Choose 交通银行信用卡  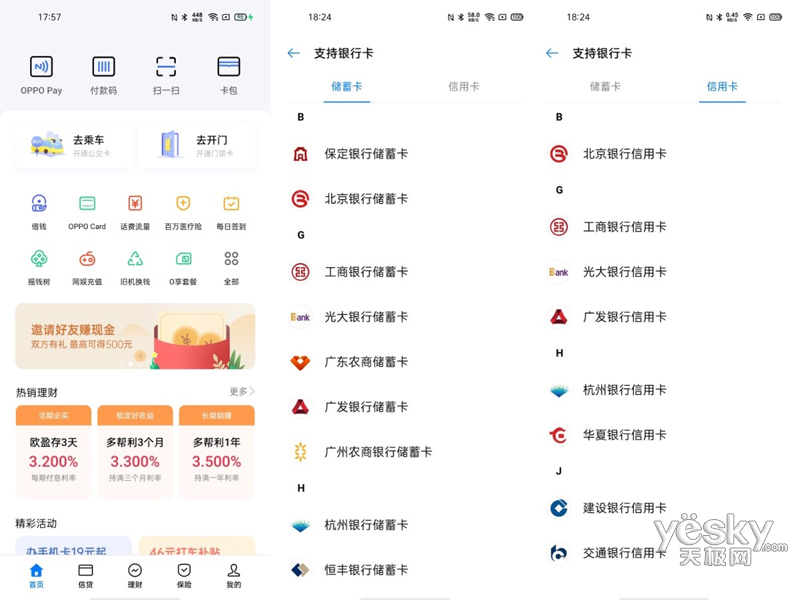(x=664, y=553)
